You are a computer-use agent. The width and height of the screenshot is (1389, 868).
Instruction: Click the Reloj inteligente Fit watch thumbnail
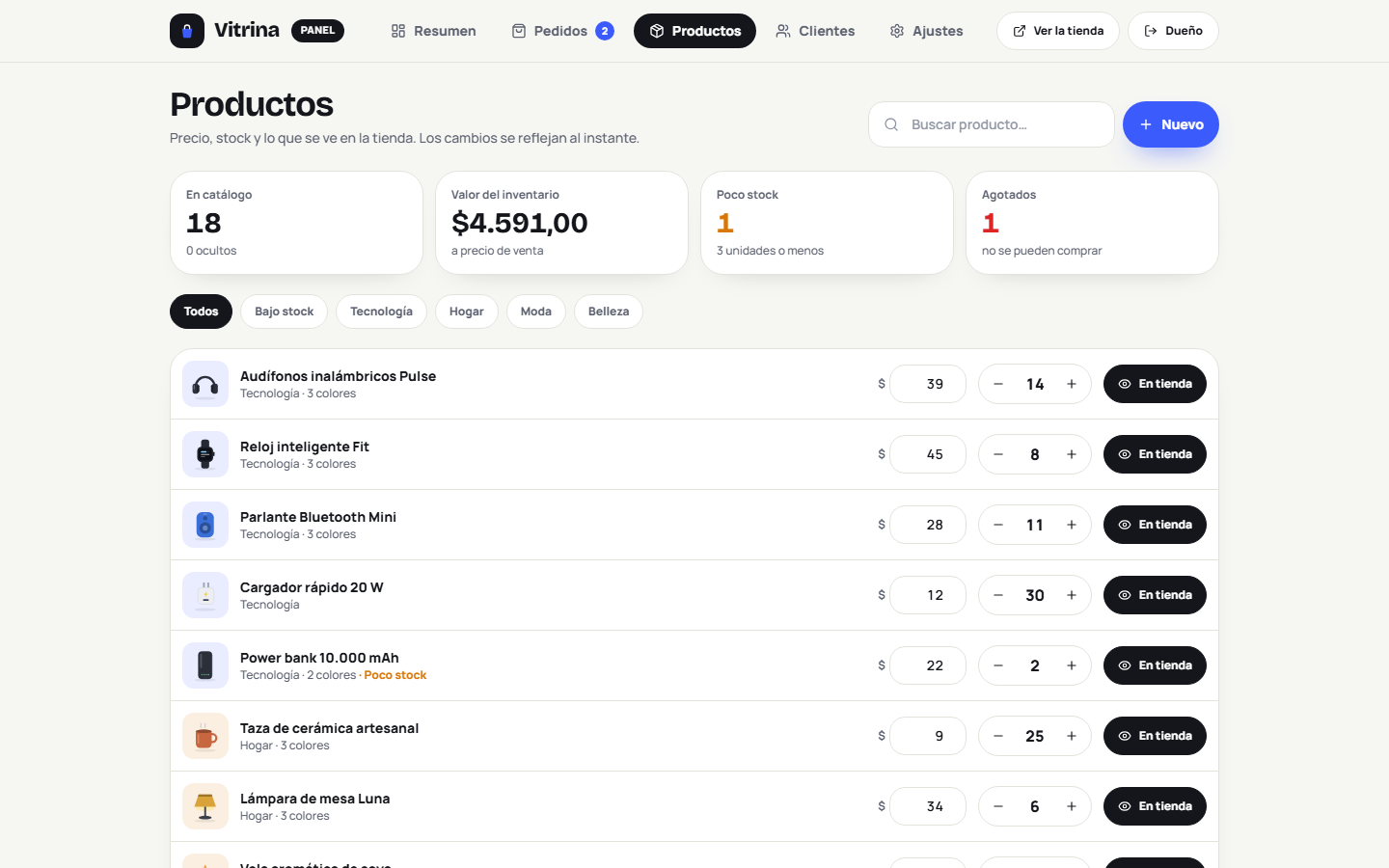click(x=205, y=454)
